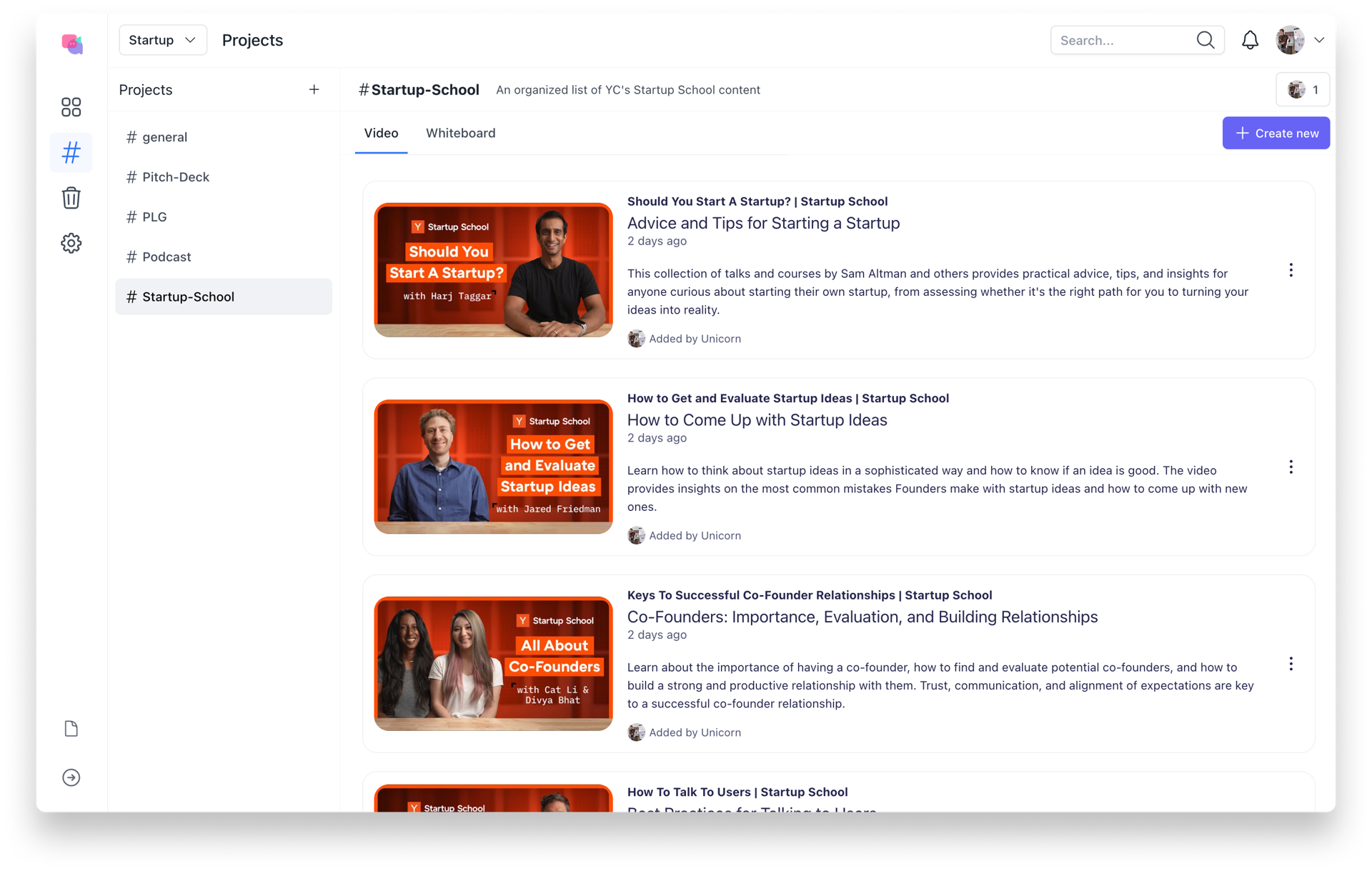Image resolution: width=1372 pixels, height=871 pixels.
Task: Open the Startup workspace dropdown
Action: point(163,40)
